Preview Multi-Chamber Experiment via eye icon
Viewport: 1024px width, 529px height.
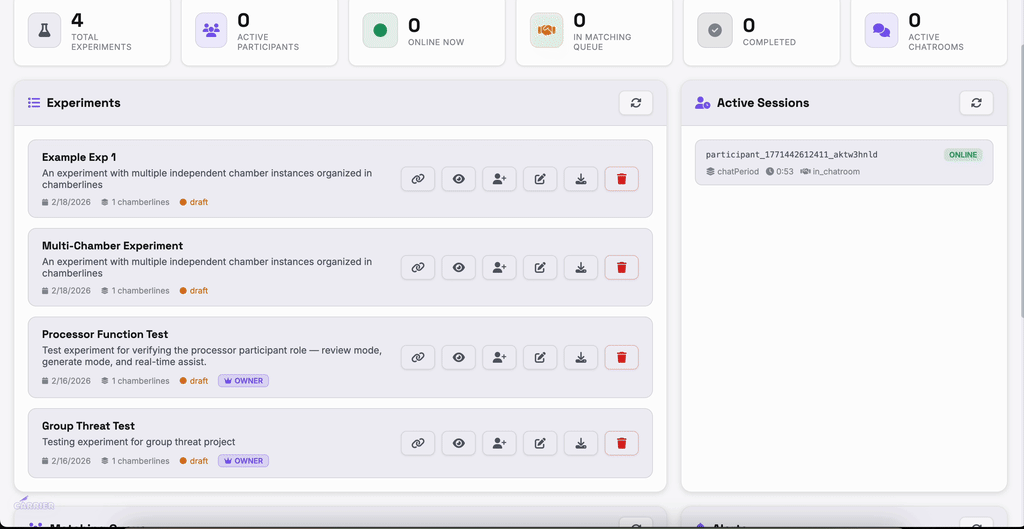pos(458,267)
